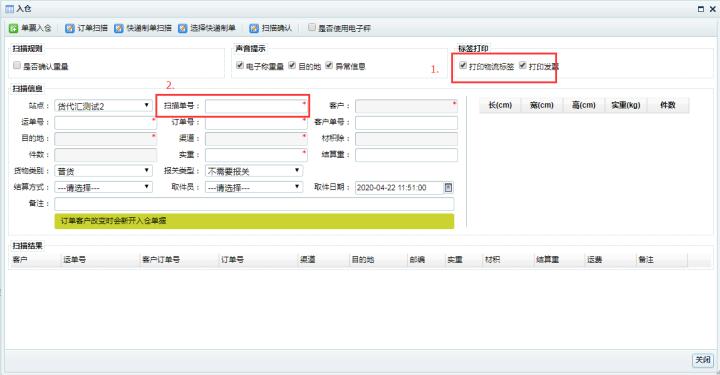Click 结算重 column in results table

point(559,260)
